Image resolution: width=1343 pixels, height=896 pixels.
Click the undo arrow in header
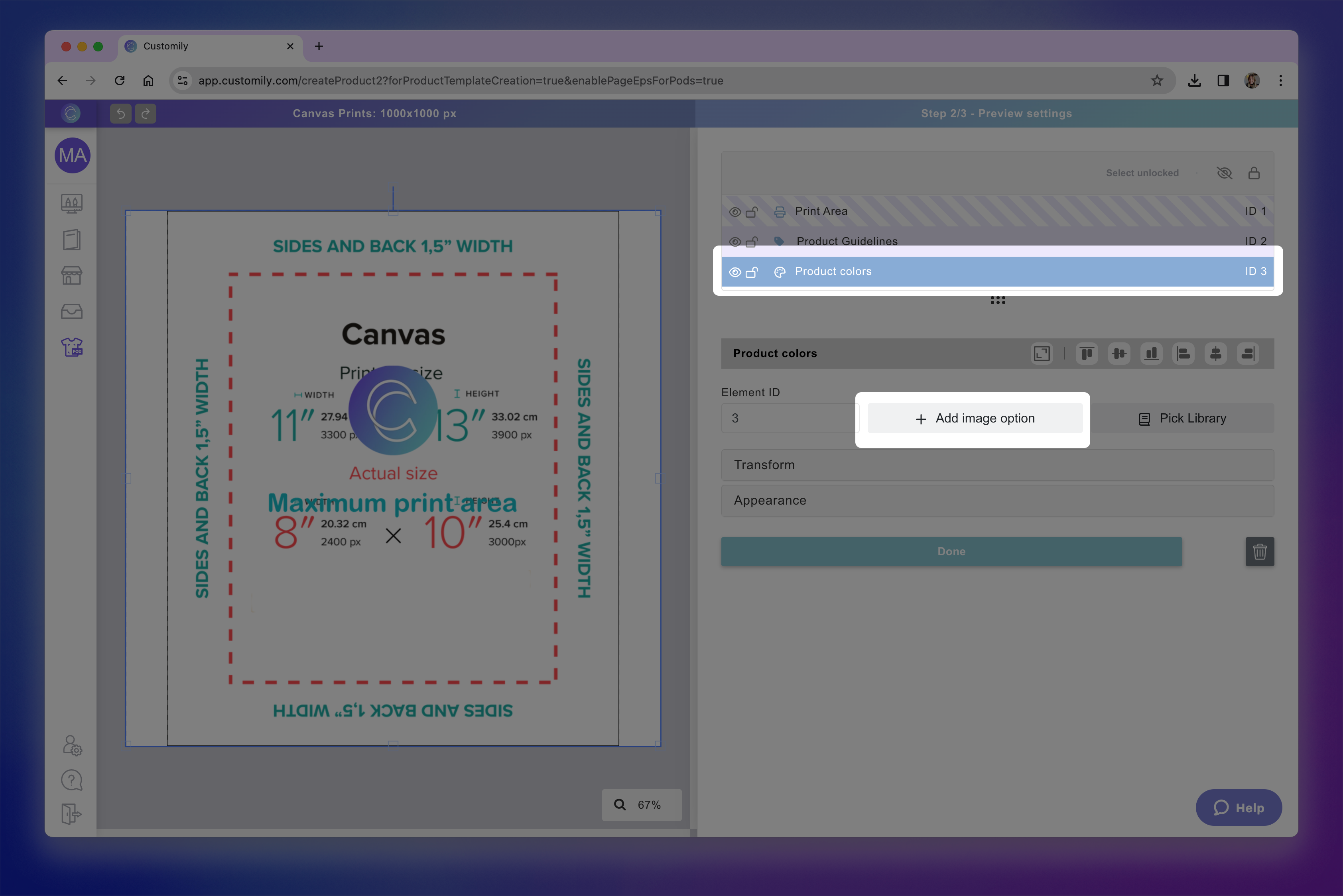tap(121, 114)
